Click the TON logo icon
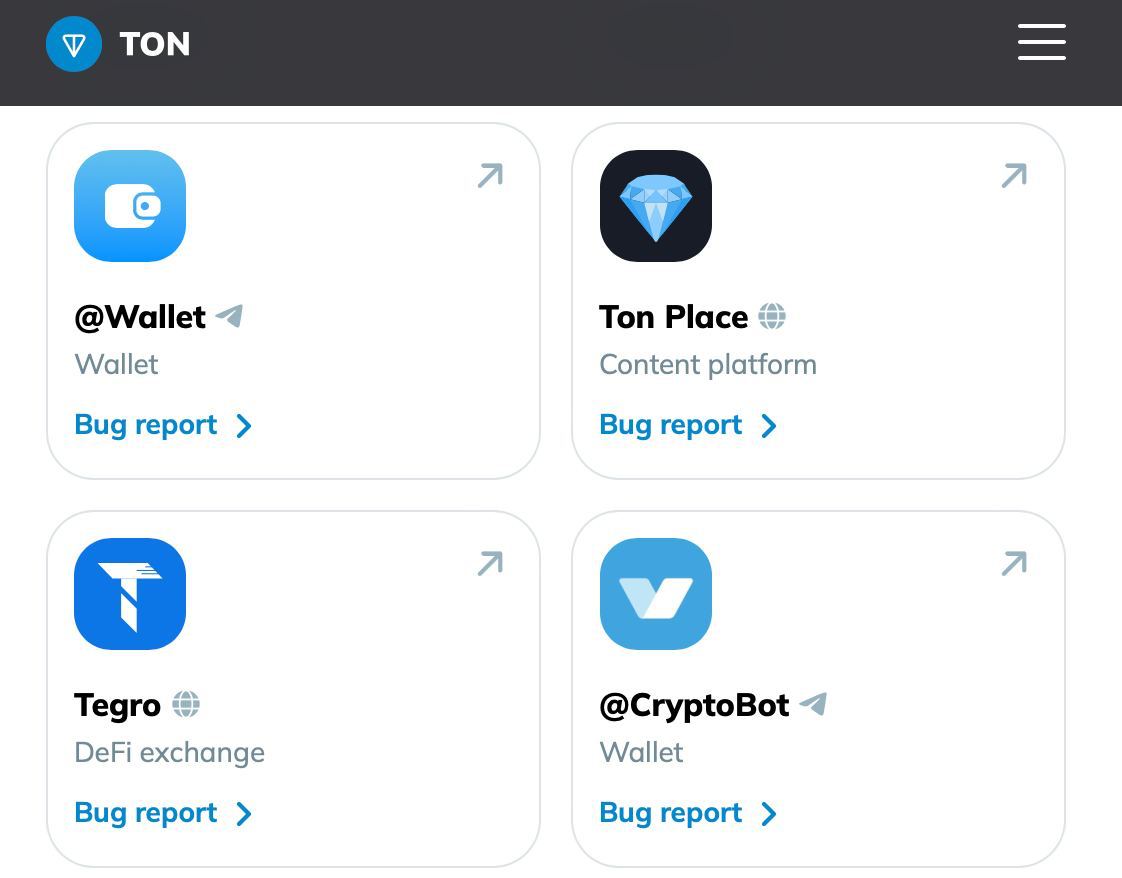Image resolution: width=1122 pixels, height=878 pixels. tap(74, 44)
